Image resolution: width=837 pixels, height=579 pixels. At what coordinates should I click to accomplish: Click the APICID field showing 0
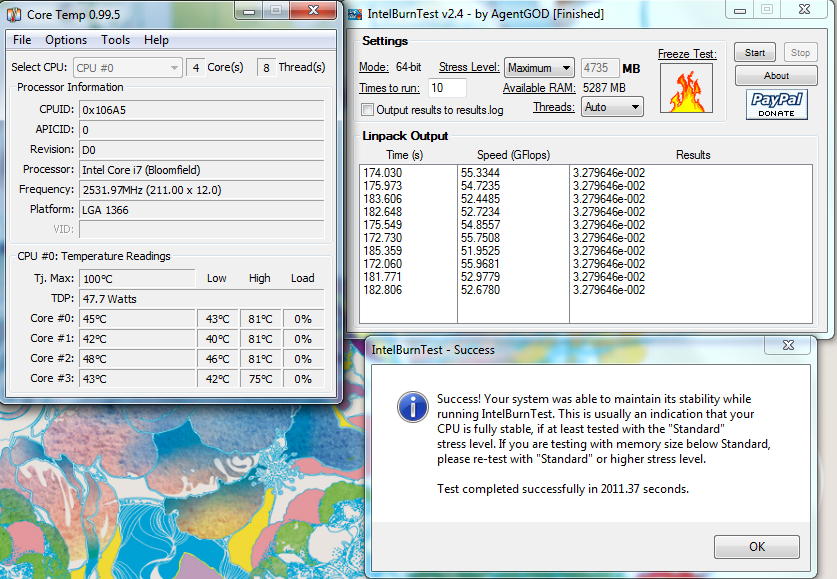(202, 130)
